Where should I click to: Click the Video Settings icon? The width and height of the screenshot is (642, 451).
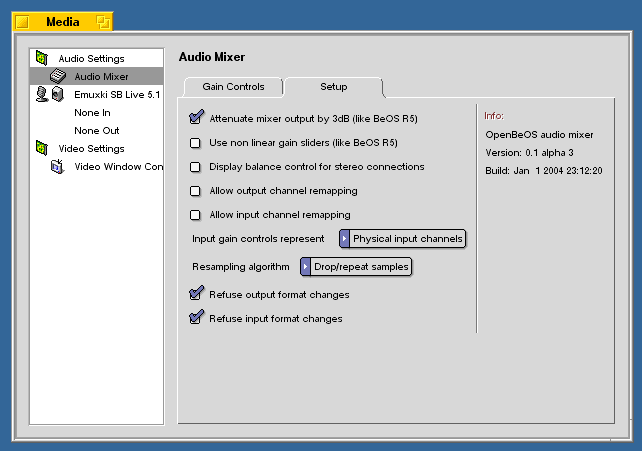pyautogui.click(x=42, y=148)
